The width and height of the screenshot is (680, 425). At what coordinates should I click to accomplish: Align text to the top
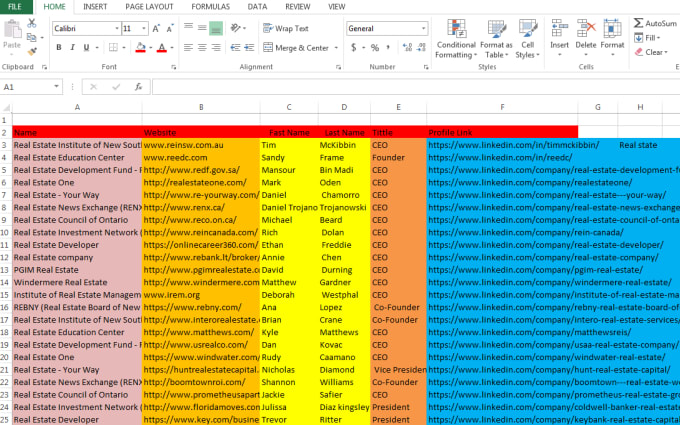(x=188, y=28)
